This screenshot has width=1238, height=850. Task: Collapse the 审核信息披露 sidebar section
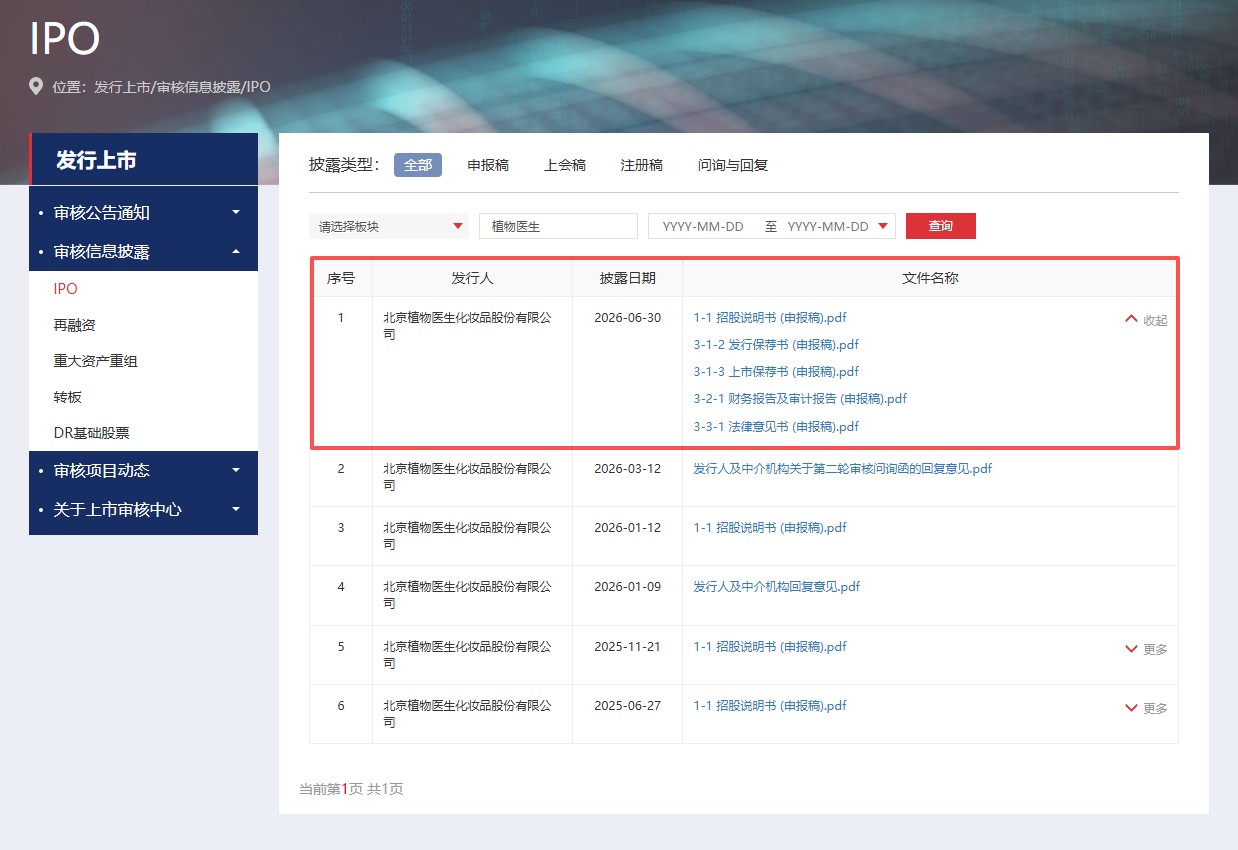pos(143,252)
